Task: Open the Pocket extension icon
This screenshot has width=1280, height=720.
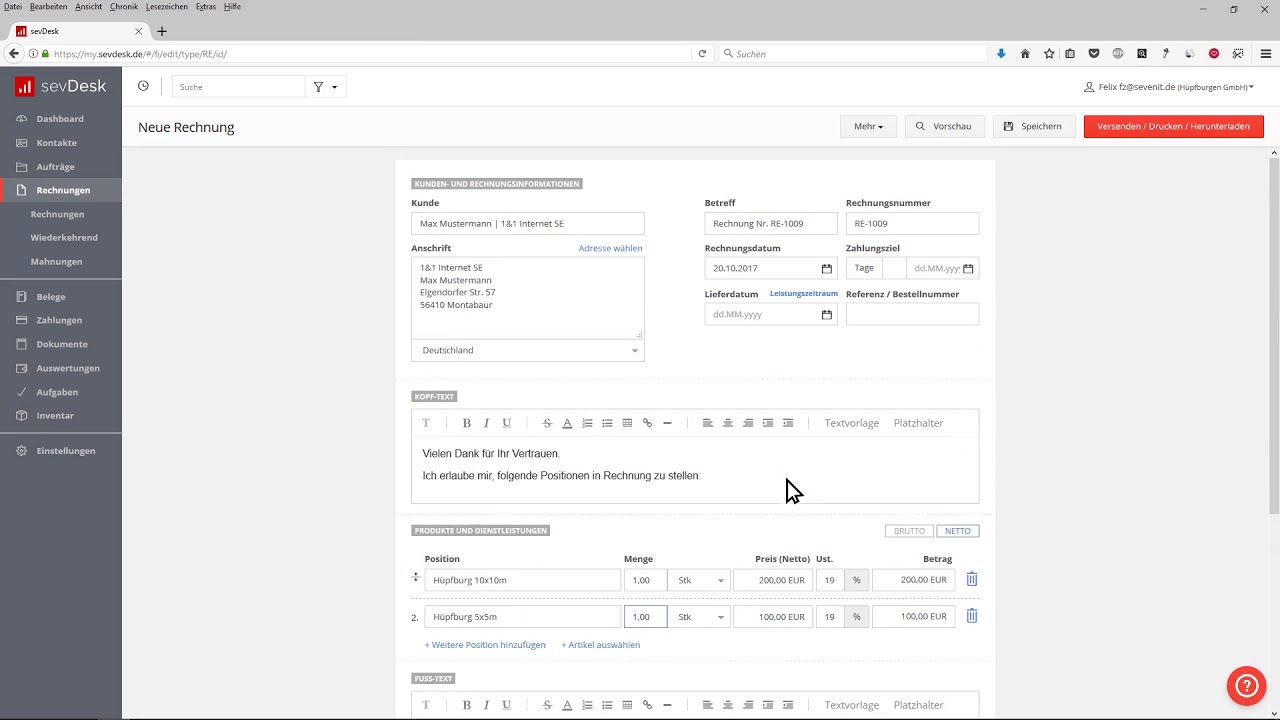Action: click(x=1094, y=53)
